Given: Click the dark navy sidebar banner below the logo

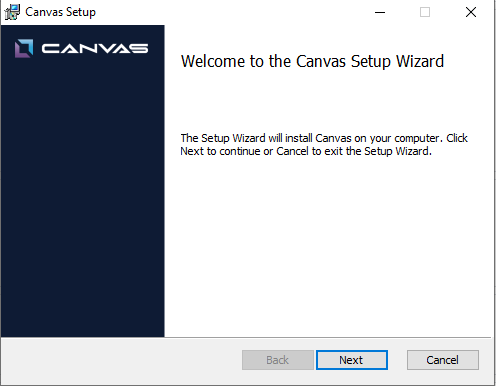Looking at the screenshot, I should tap(83, 200).
